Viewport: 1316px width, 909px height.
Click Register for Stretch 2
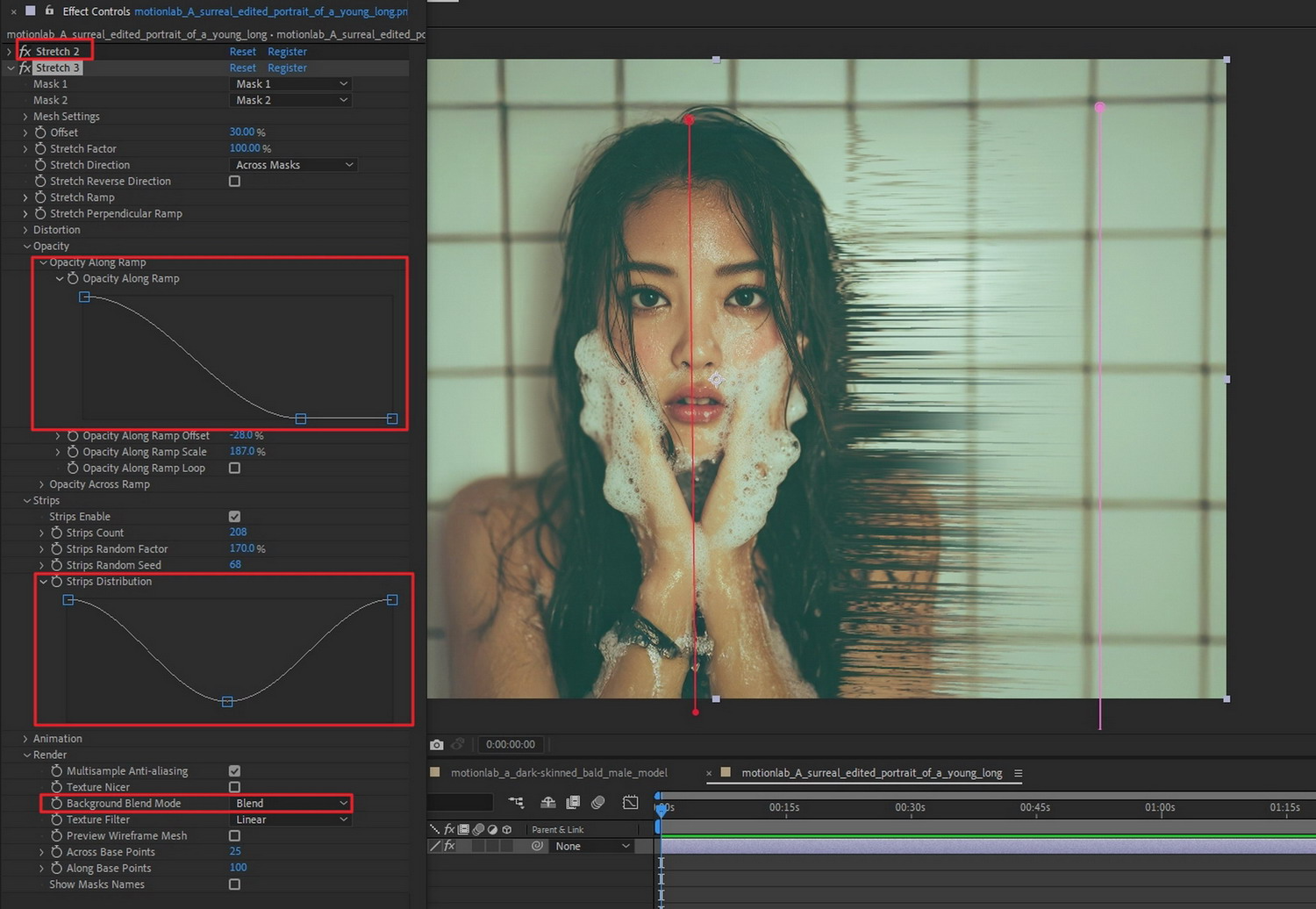click(287, 52)
